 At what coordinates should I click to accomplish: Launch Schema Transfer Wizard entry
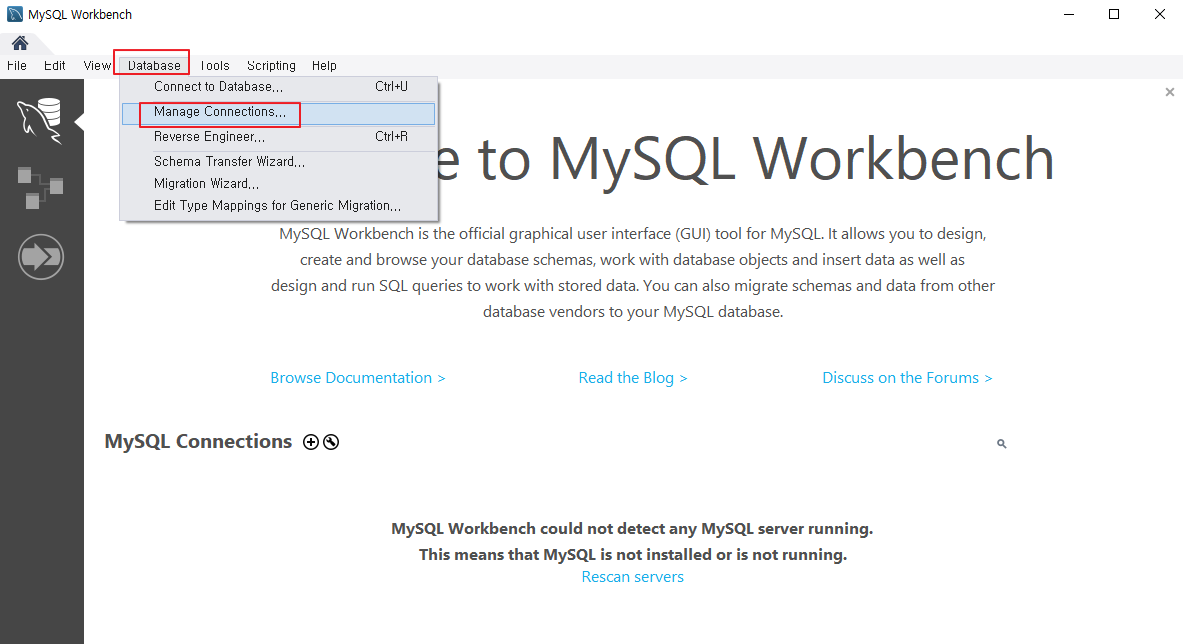pyautogui.click(x=278, y=161)
